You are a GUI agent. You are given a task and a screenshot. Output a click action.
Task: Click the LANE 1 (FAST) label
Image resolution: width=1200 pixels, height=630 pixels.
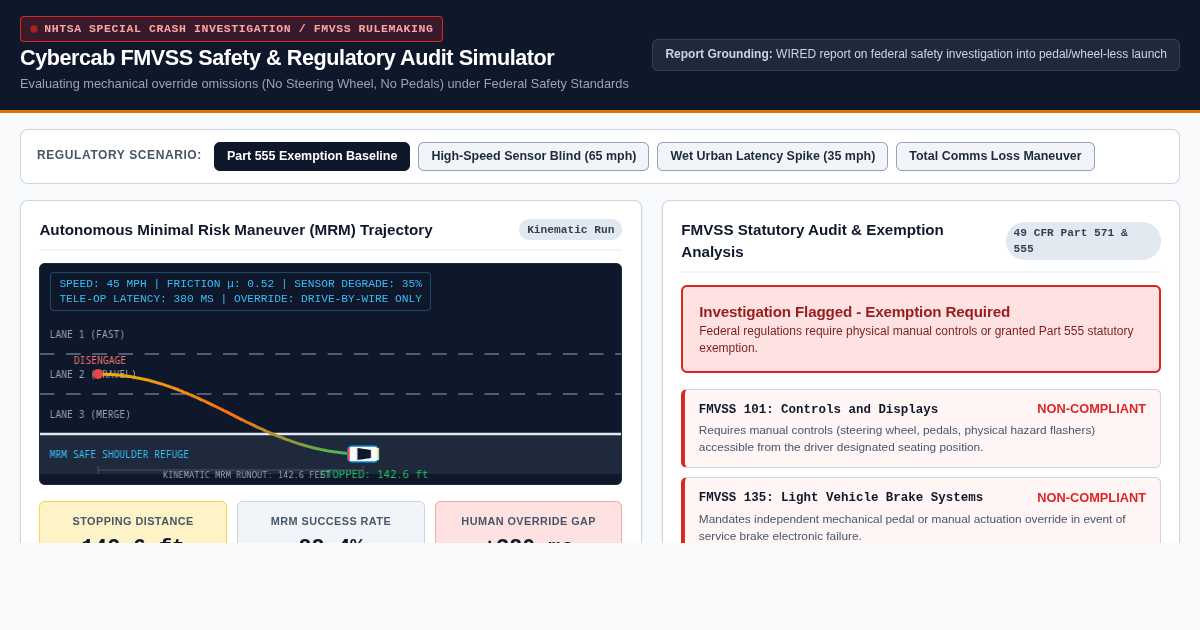88,335
